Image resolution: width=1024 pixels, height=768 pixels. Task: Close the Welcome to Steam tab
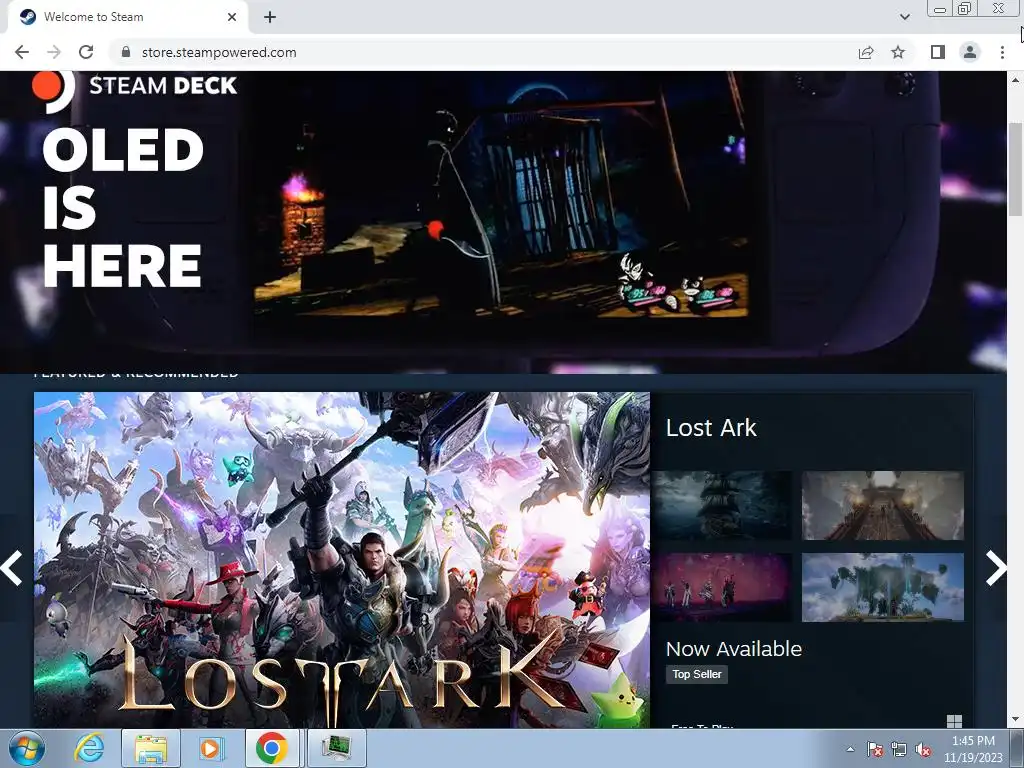232,17
